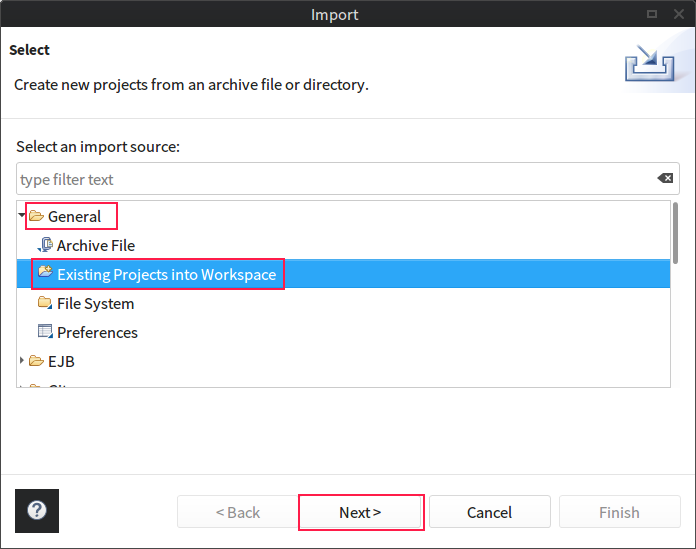Expand the EJB tree node

point(21,360)
